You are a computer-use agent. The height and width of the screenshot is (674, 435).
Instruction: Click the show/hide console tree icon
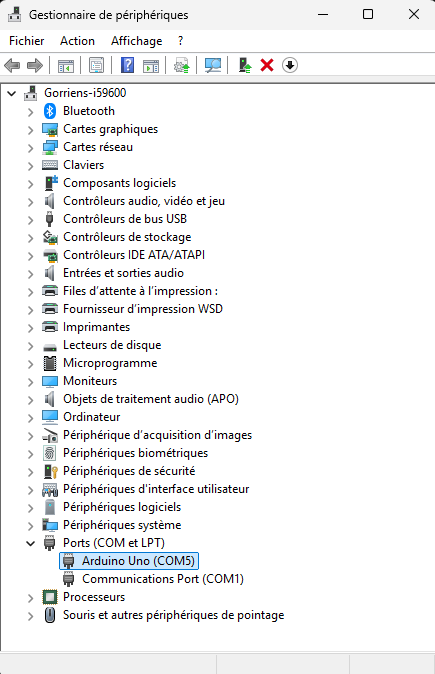[66, 65]
